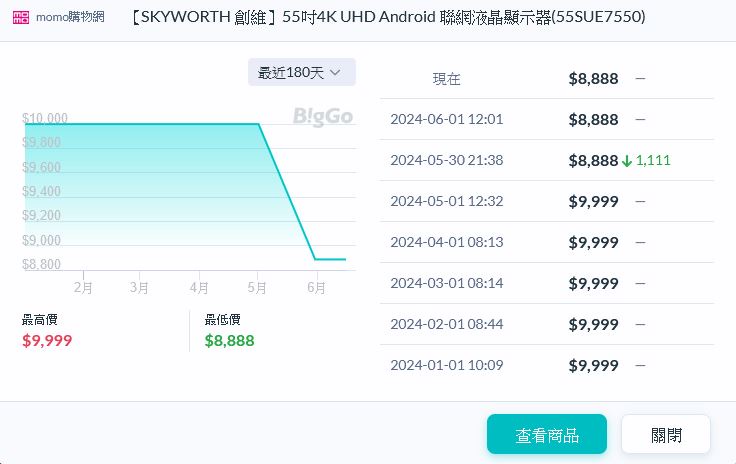Click the 最高價 $9,999 value
736x464 pixels.
click(x=47, y=340)
